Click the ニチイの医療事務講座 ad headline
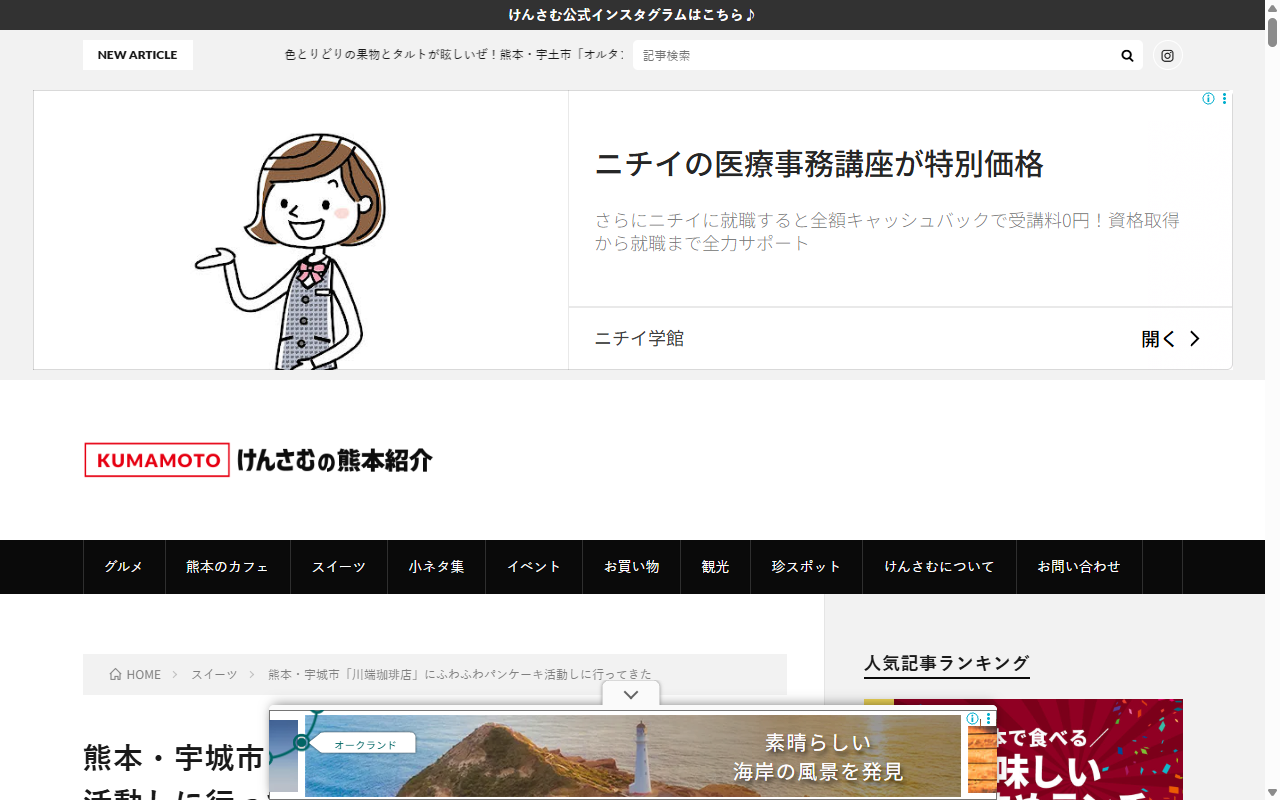Viewport: 1280px width, 800px height. tap(819, 164)
